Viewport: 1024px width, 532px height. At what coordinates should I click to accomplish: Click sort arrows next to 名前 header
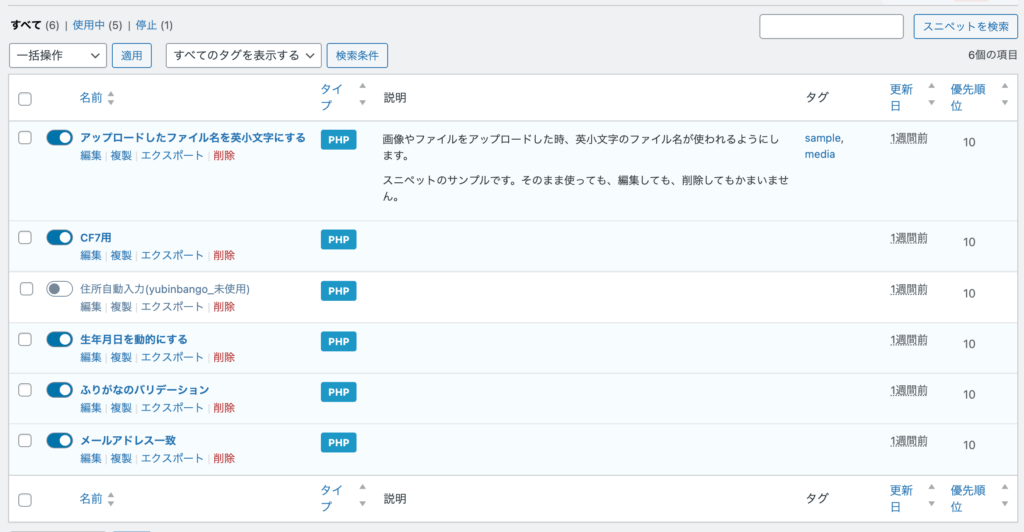point(111,99)
